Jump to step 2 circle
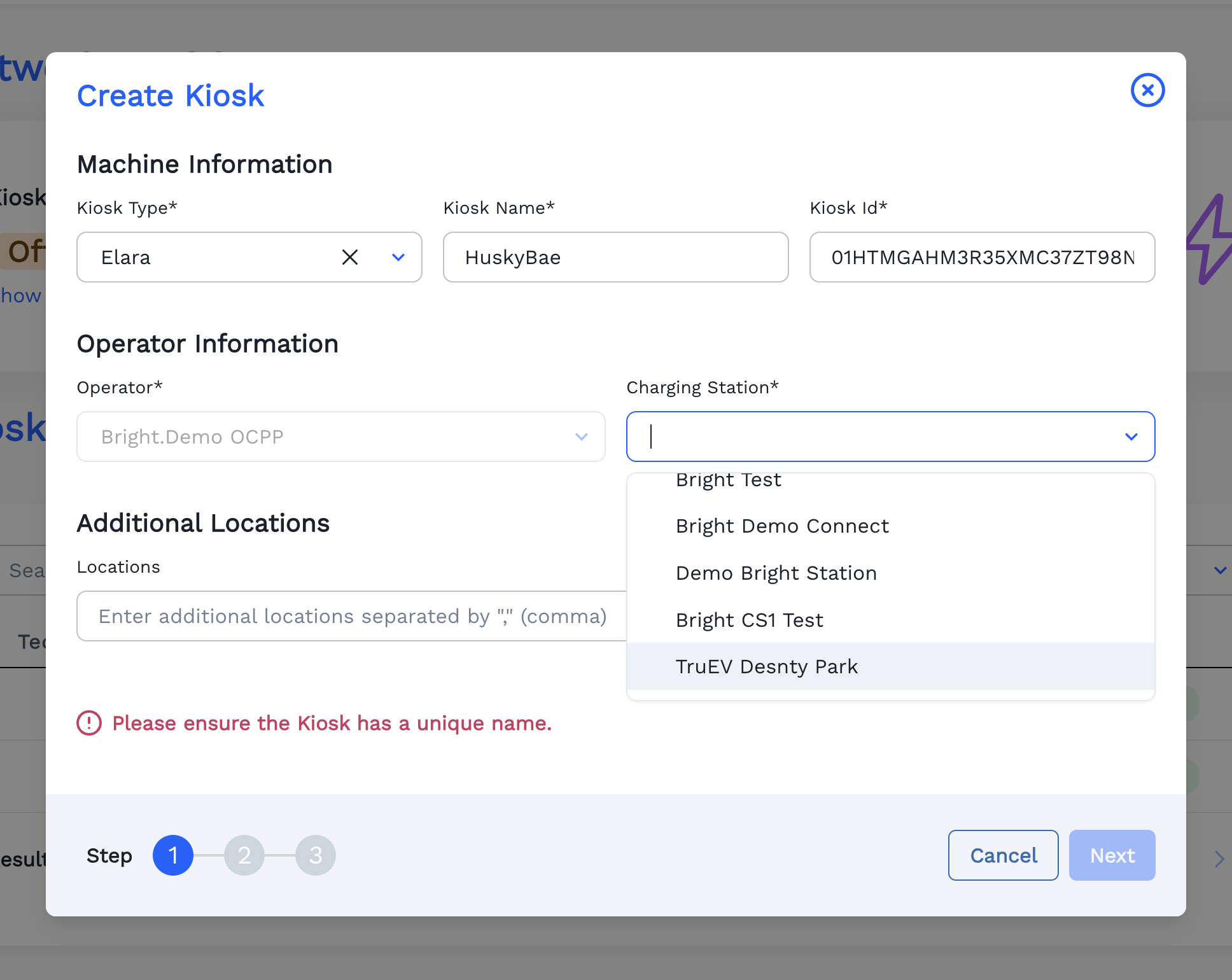The height and width of the screenshot is (980, 1232). pyautogui.click(x=244, y=855)
